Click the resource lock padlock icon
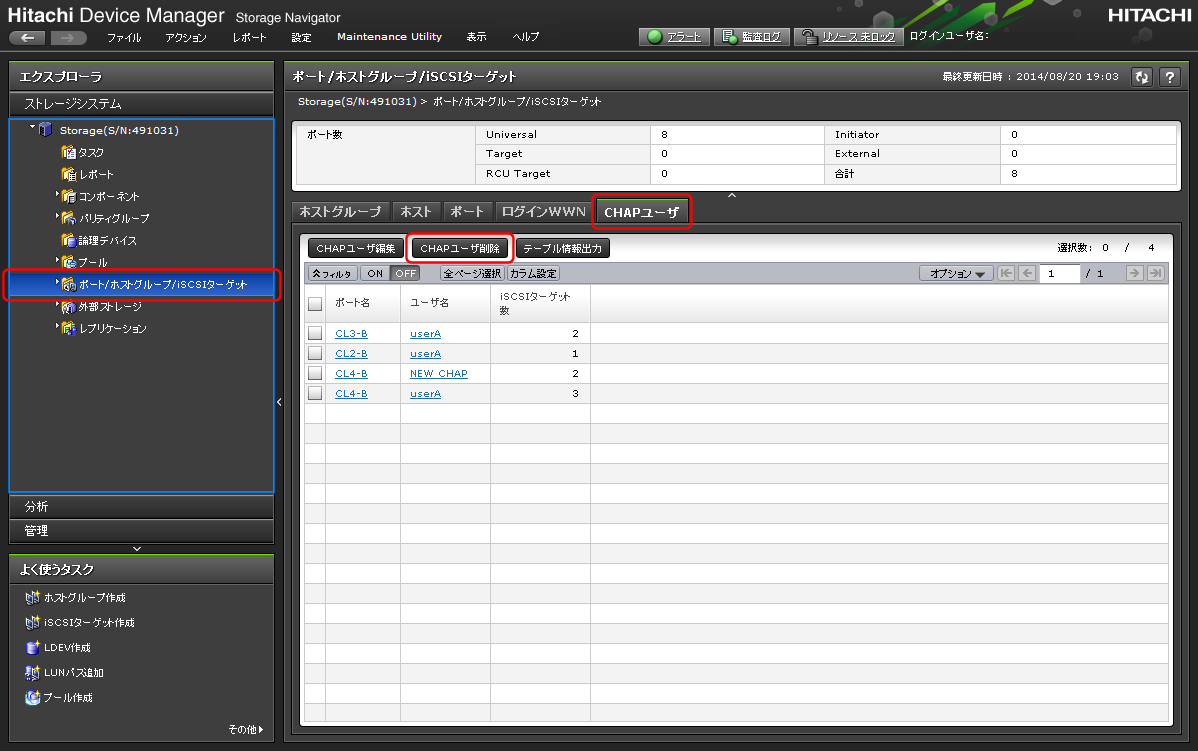Image resolution: width=1198 pixels, height=751 pixels. click(810, 37)
